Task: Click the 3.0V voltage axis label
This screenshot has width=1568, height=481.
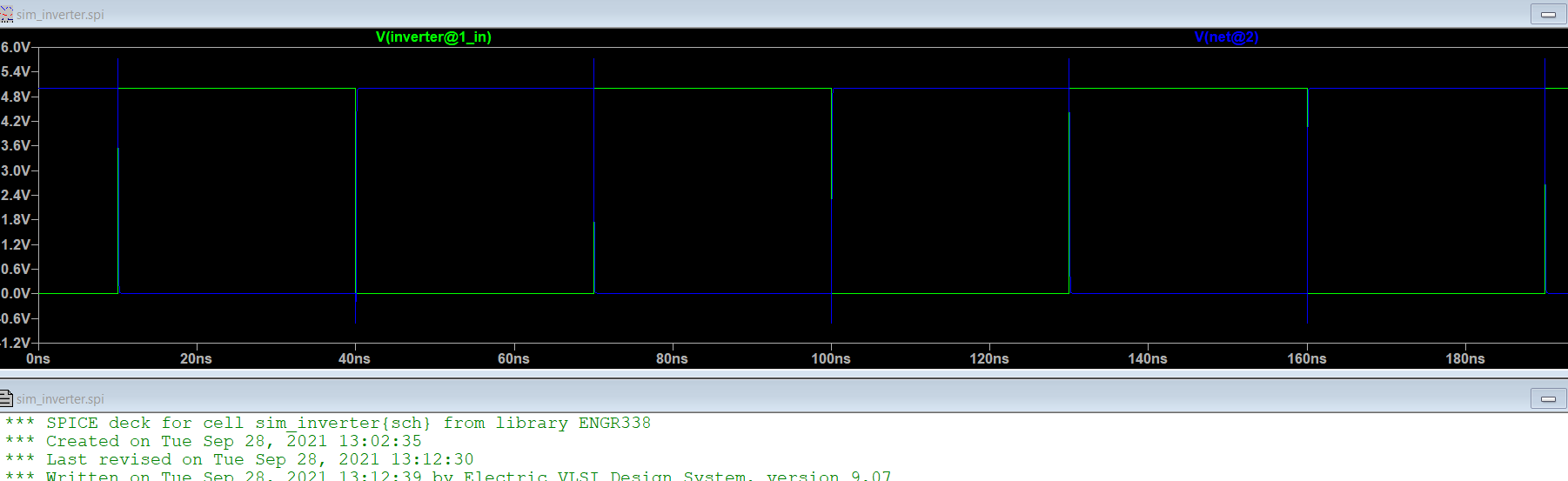Action: pos(16,170)
